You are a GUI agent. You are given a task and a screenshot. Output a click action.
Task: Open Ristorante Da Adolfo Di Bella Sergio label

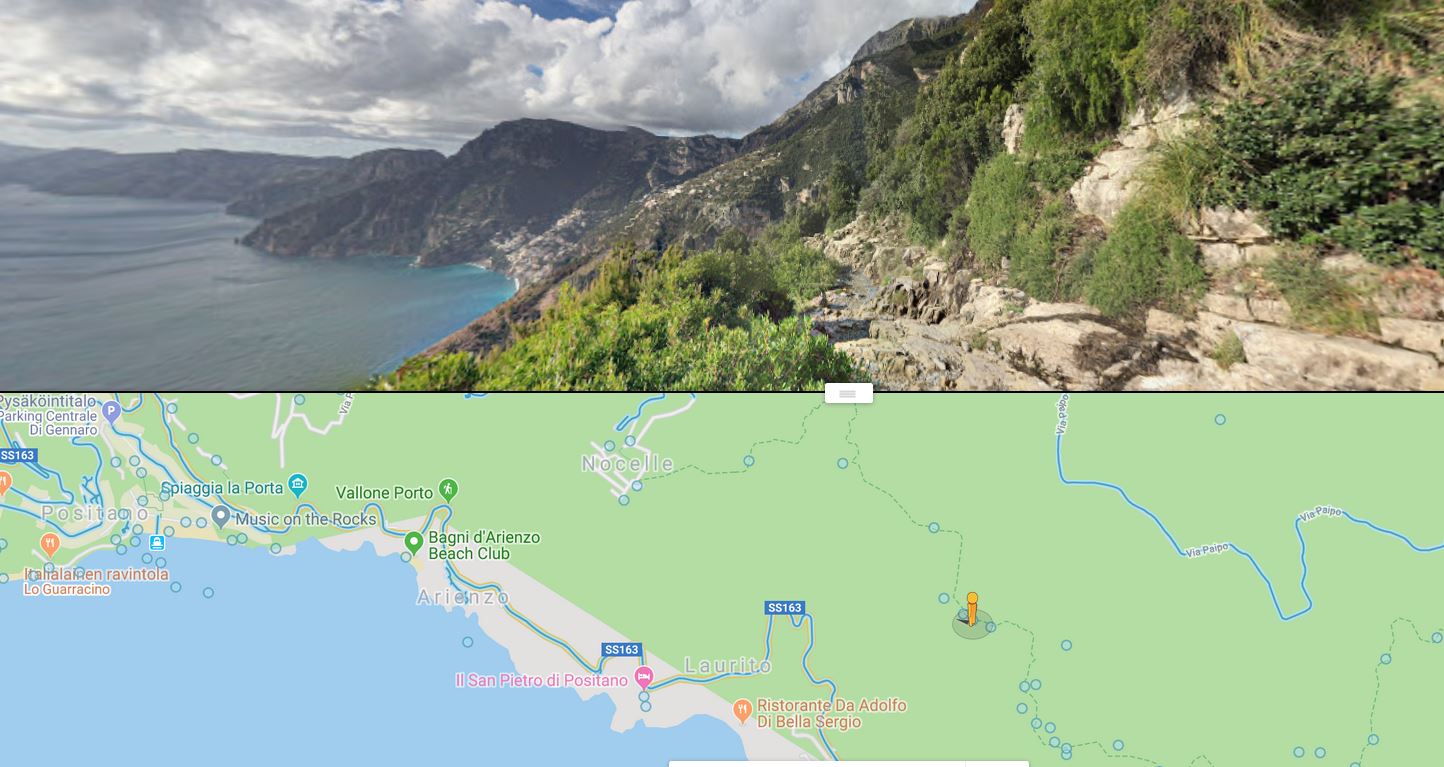(x=832, y=713)
